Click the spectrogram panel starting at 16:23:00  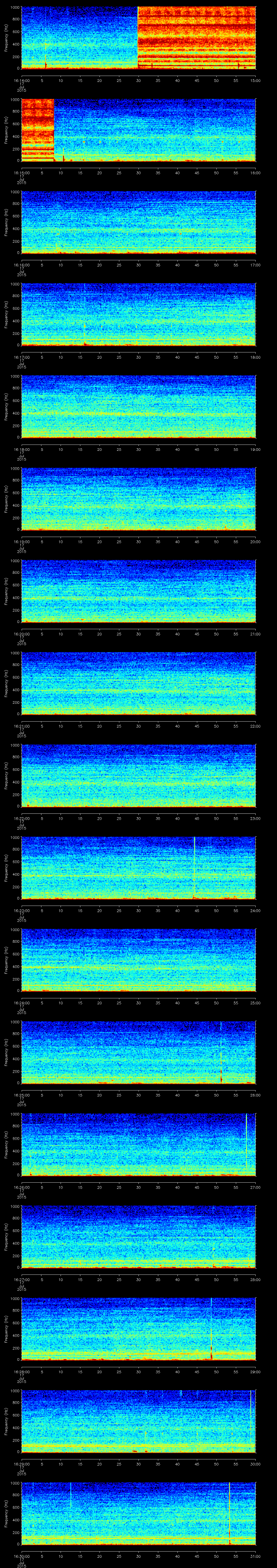click(x=139, y=868)
